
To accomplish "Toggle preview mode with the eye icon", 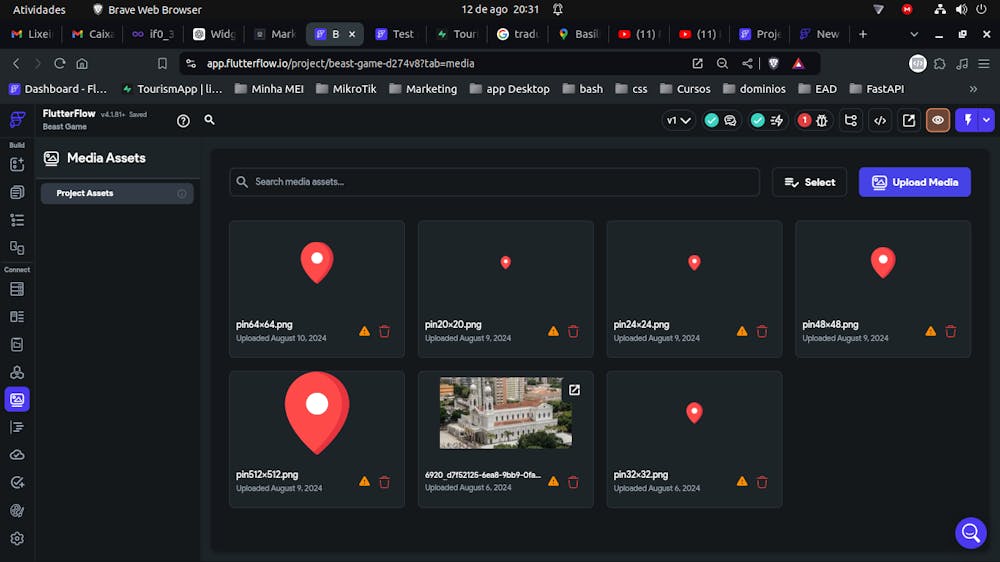I will click(938, 120).
